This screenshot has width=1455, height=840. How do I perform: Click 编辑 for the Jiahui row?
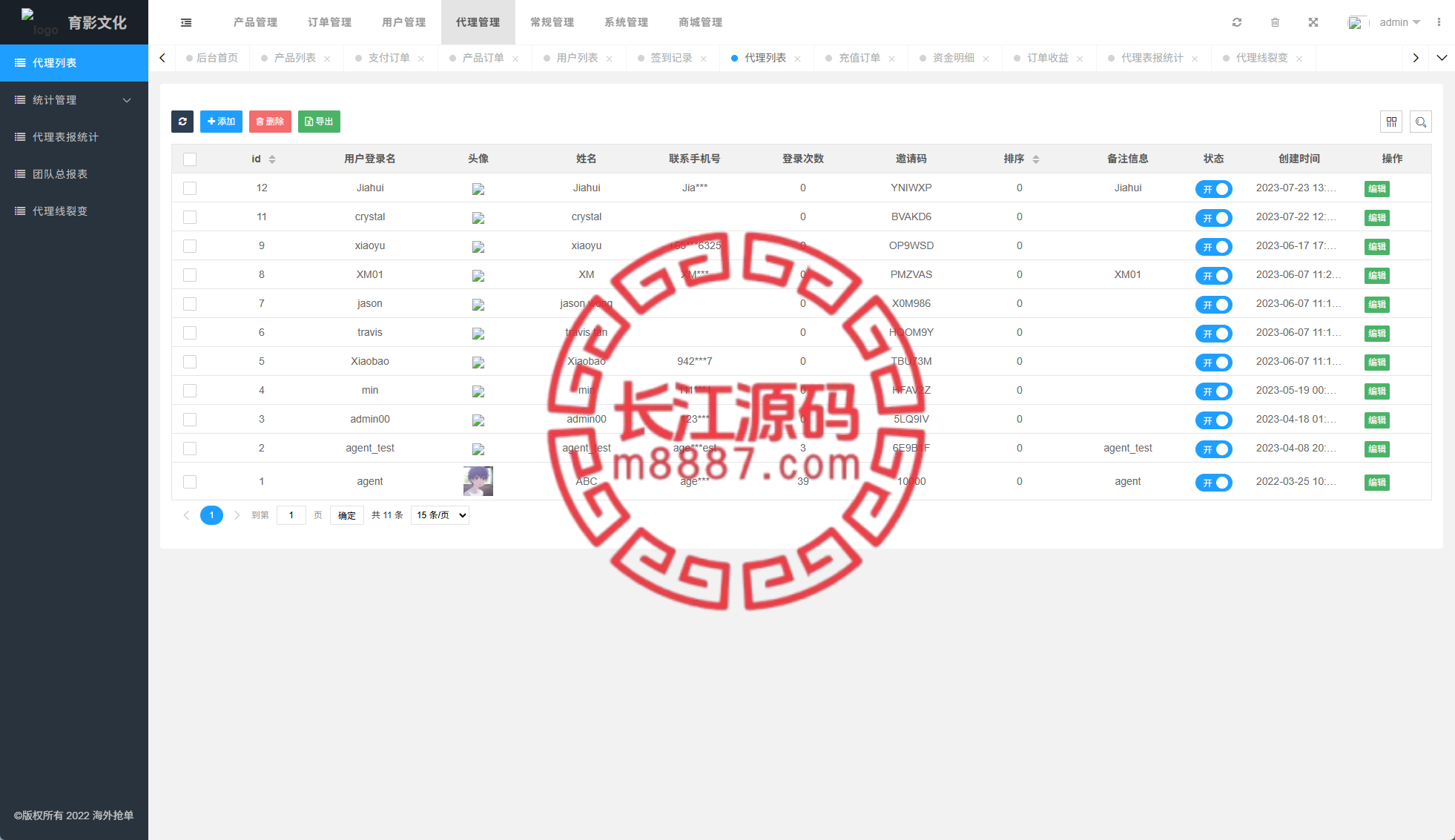tap(1377, 189)
